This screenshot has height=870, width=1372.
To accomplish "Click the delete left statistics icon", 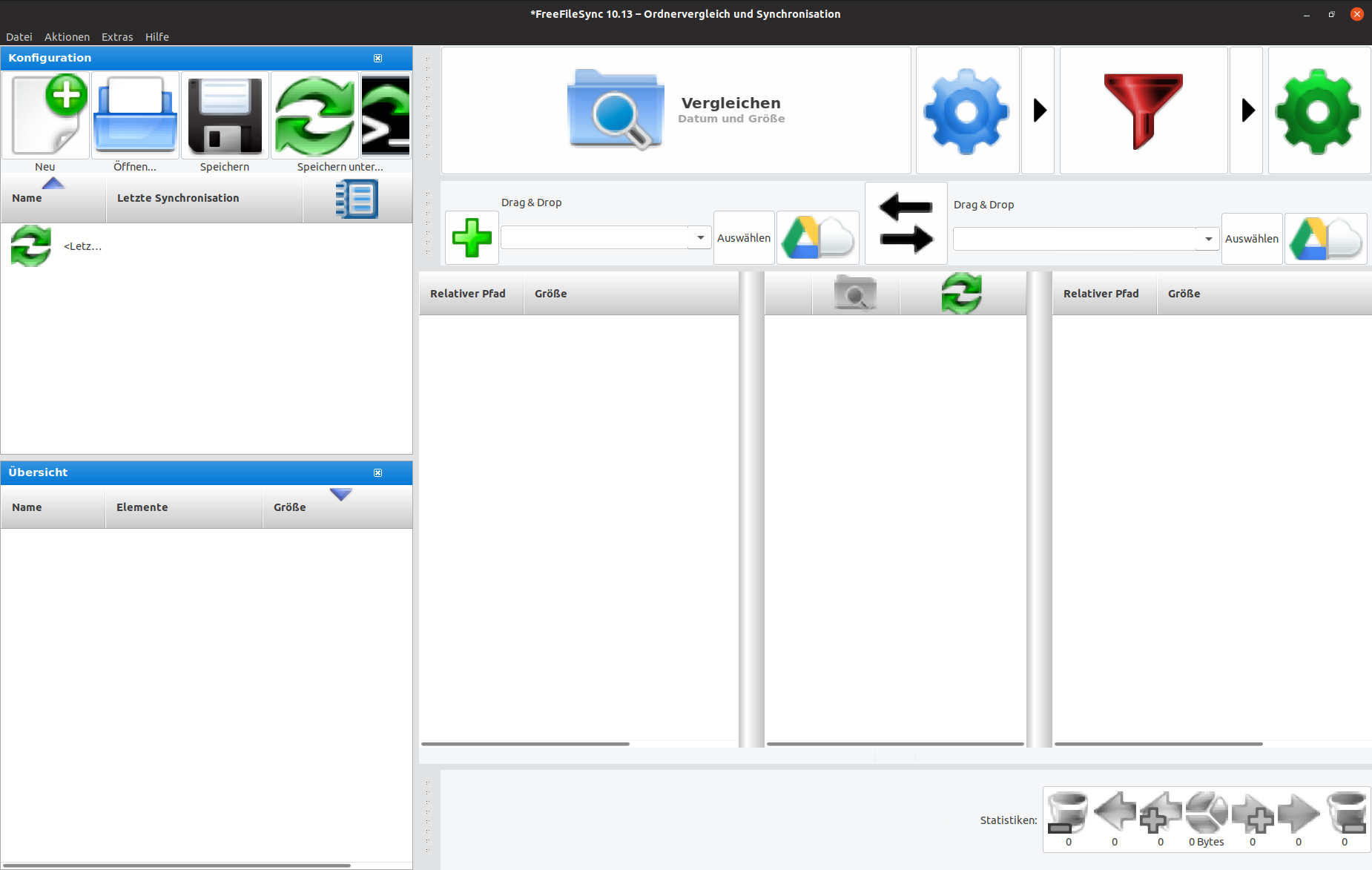I will [1068, 813].
